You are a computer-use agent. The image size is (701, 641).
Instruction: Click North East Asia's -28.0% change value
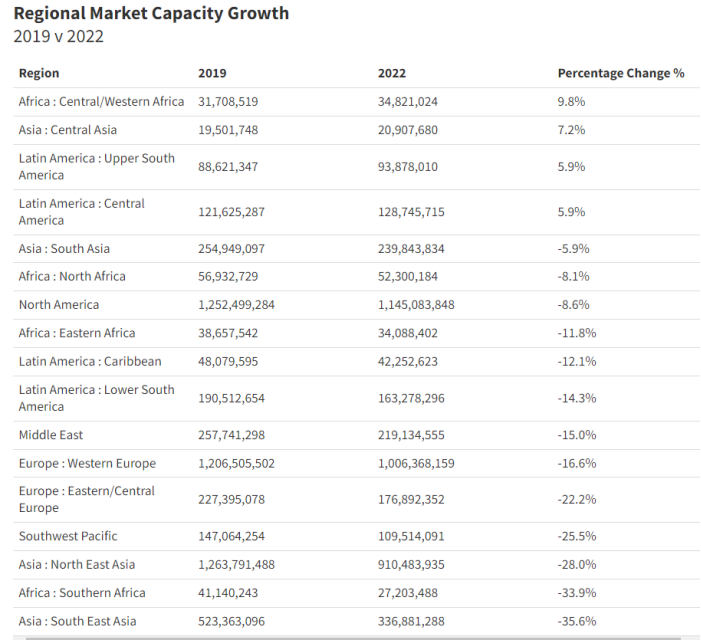pyautogui.click(x=576, y=564)
